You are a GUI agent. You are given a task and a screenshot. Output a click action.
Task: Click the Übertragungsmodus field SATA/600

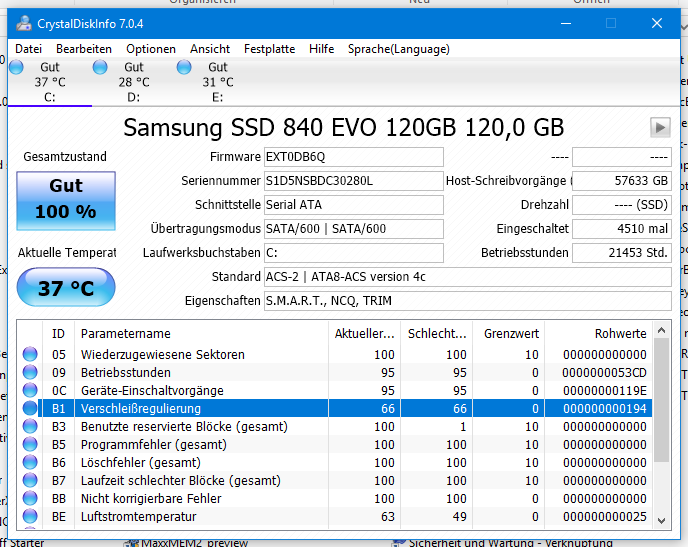click(x=354, y=229)
